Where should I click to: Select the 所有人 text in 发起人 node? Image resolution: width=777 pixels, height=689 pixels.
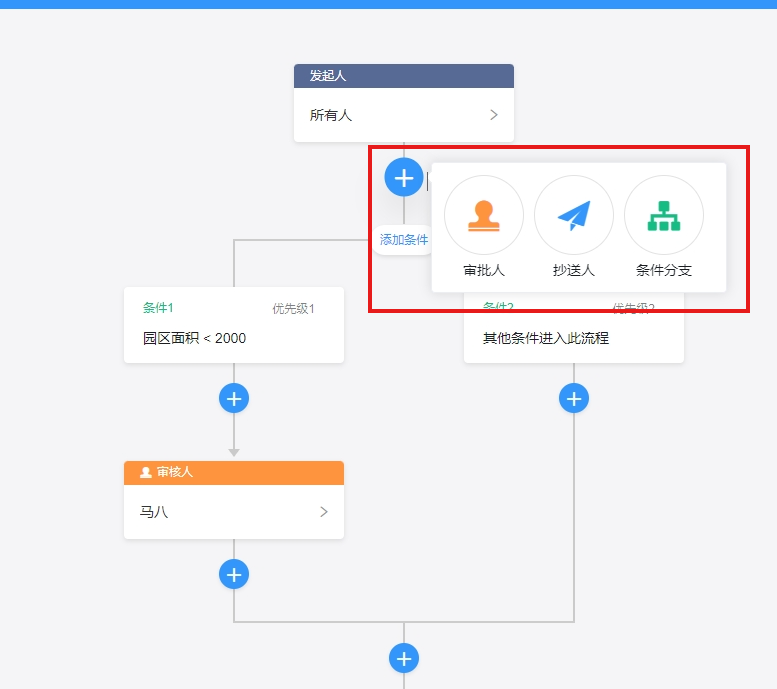click(331, 115)
